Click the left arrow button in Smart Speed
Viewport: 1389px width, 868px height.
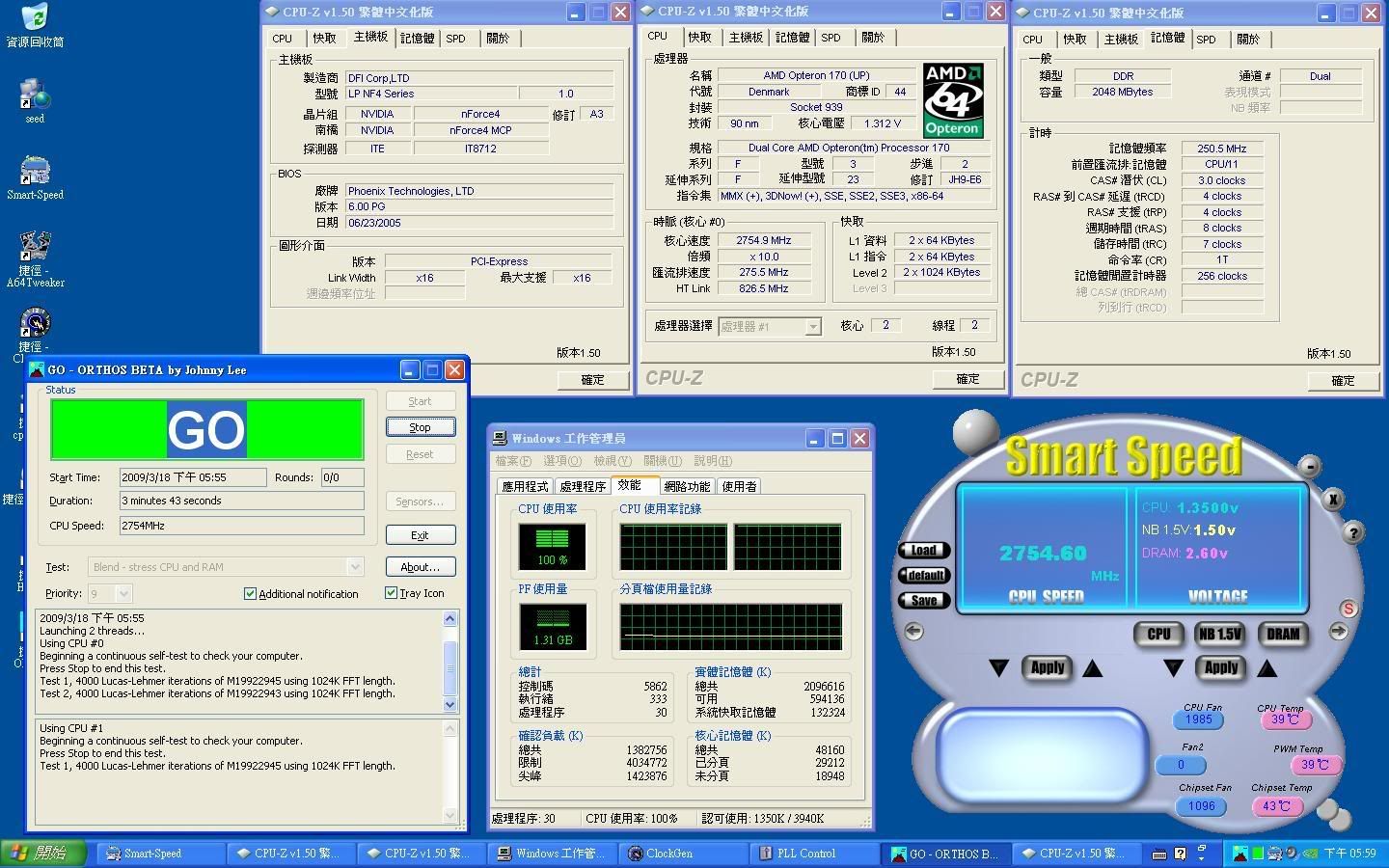click(913, 632)
